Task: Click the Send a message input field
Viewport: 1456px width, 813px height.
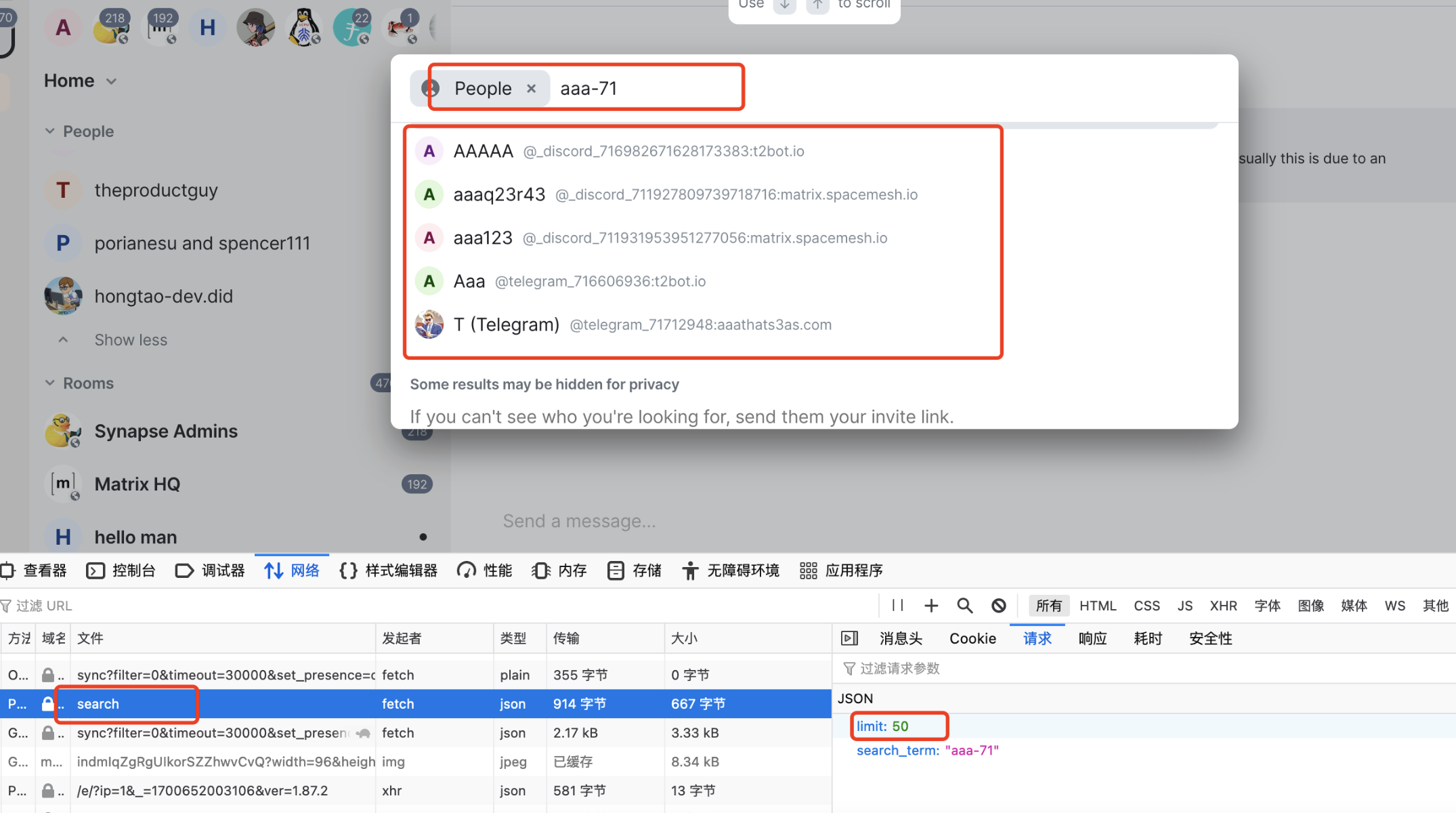Action: [x=579, y=520]
